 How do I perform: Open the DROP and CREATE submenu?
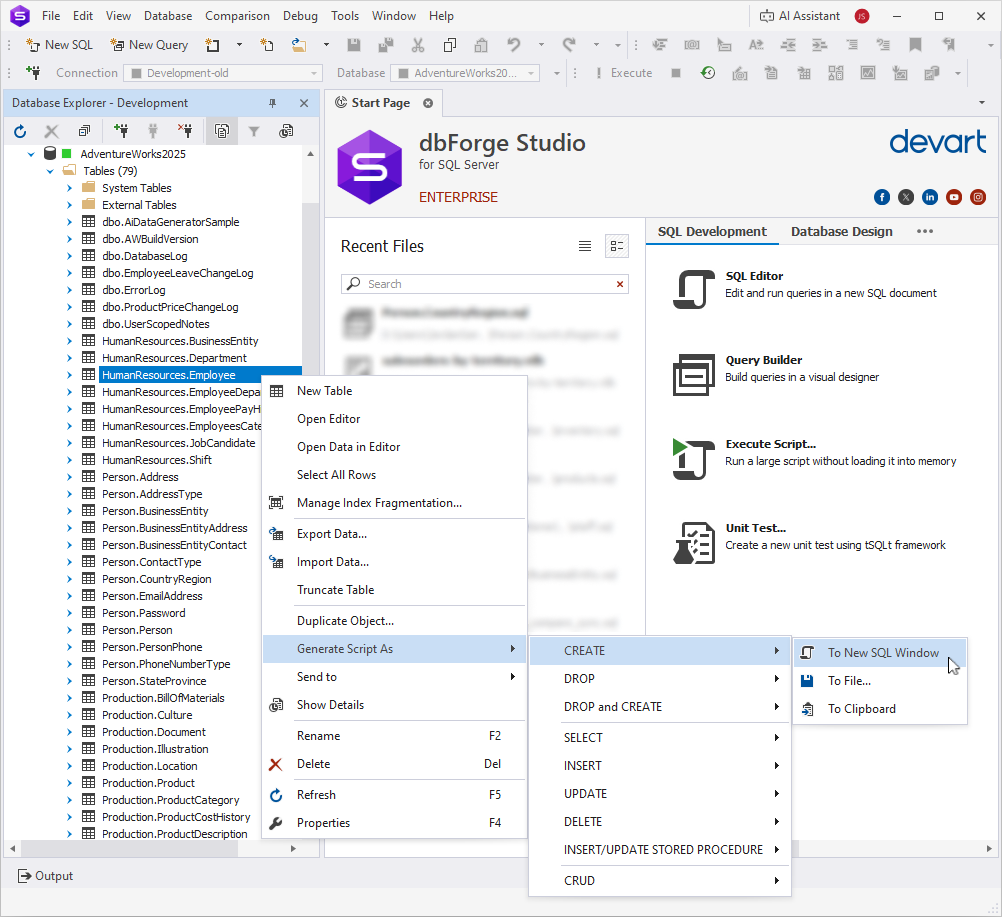pos(660,707)
